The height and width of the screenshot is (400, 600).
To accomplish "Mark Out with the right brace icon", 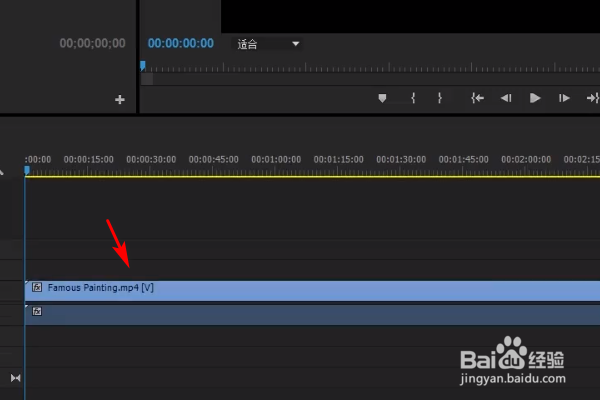I will point(440,98).
